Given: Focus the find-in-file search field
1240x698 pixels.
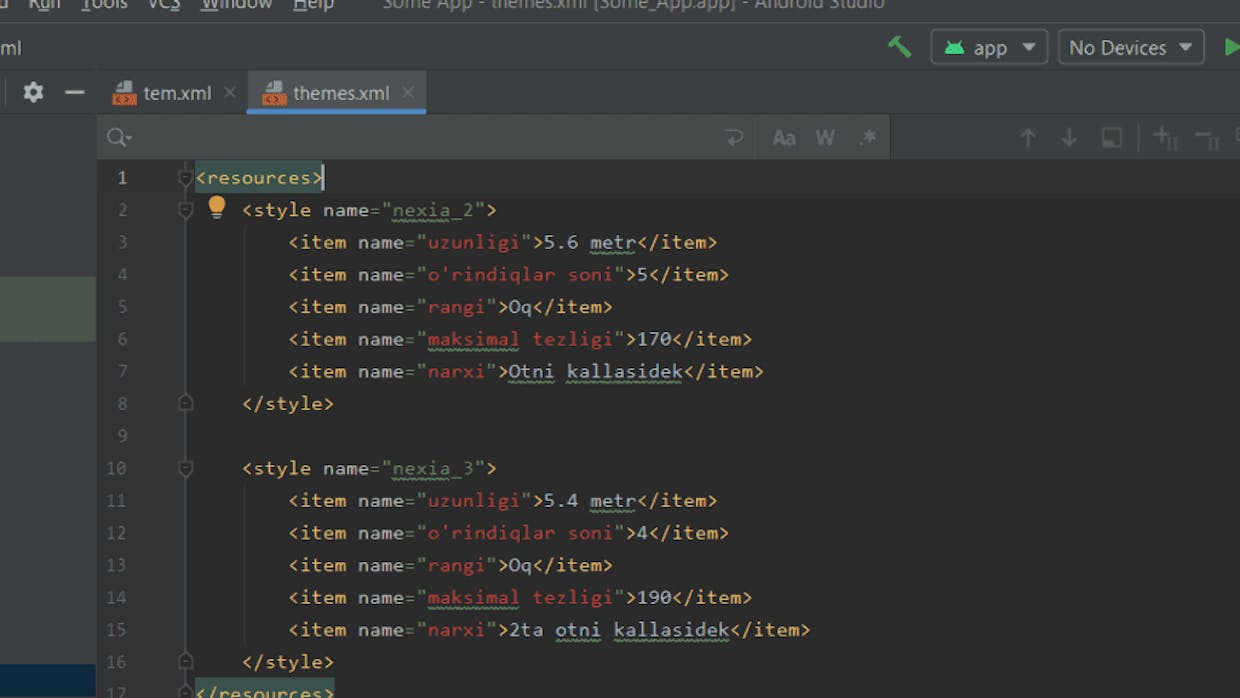Looking at the screenshot, I should point(425,138).
